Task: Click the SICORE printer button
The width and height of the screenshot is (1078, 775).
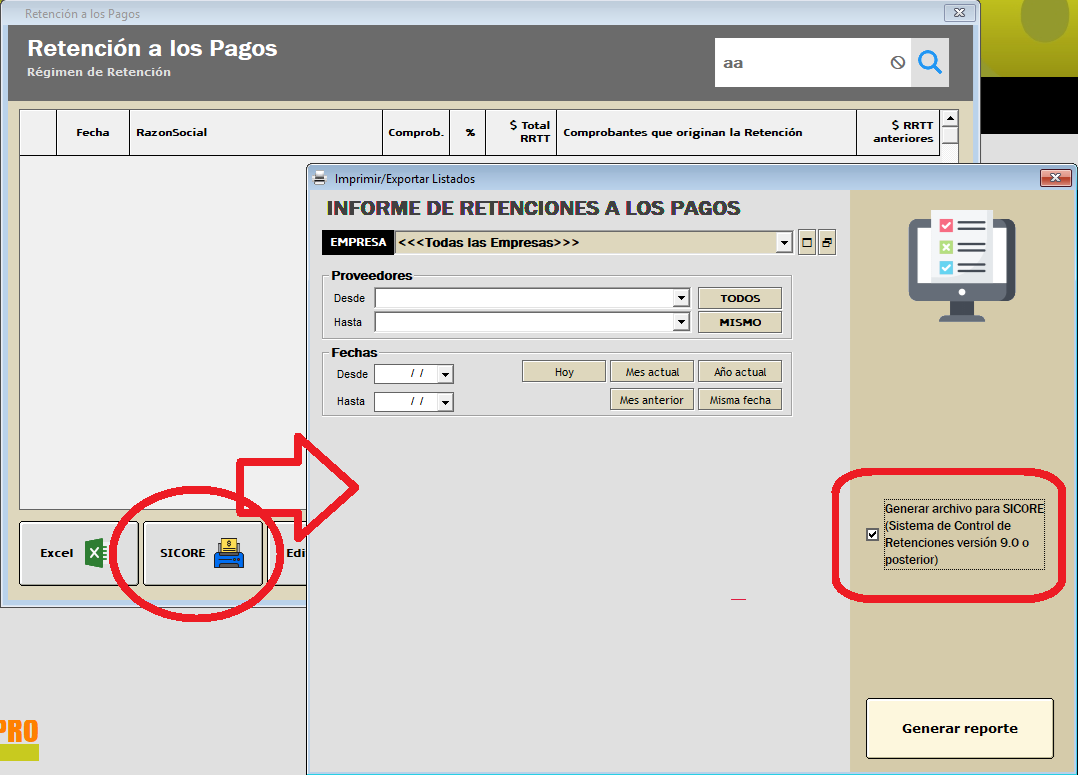Action: pyautogui.click(x=203, y=553)
